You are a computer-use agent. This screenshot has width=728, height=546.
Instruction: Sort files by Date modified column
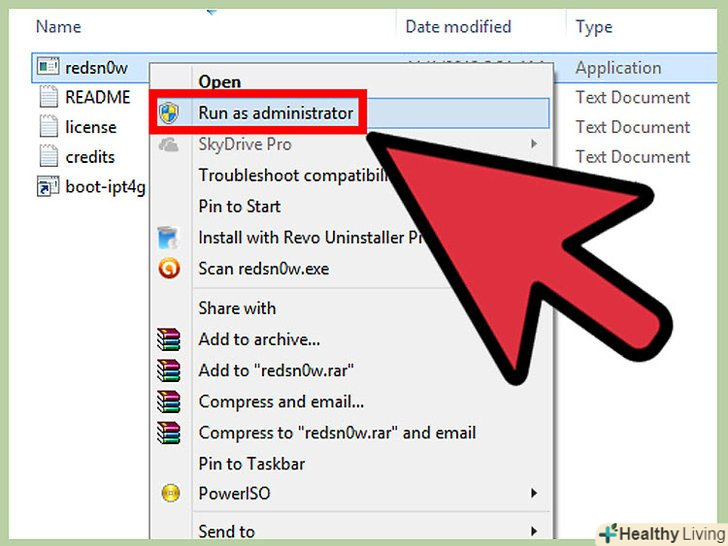(x=458, y=27)
